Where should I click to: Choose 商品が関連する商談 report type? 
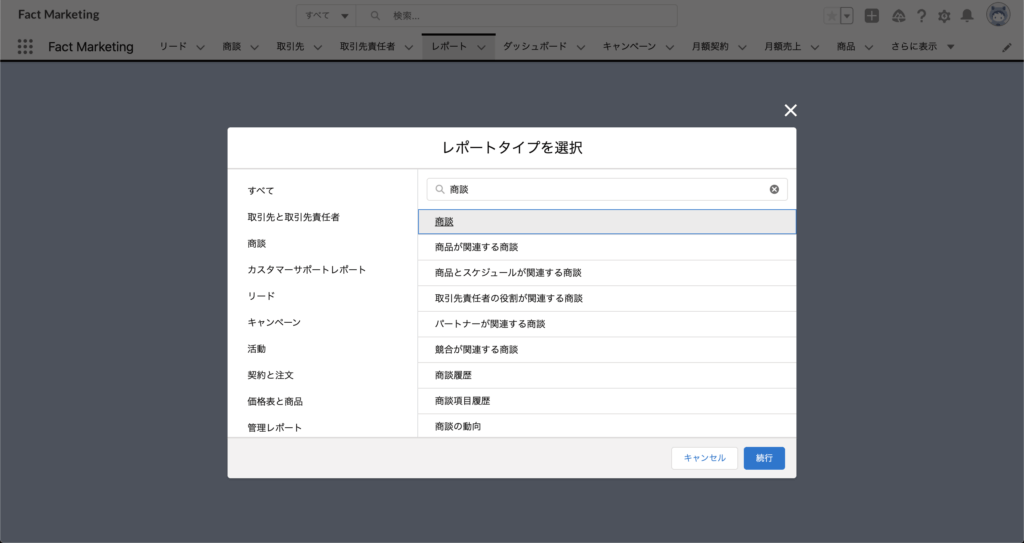(x=607, y=247)
